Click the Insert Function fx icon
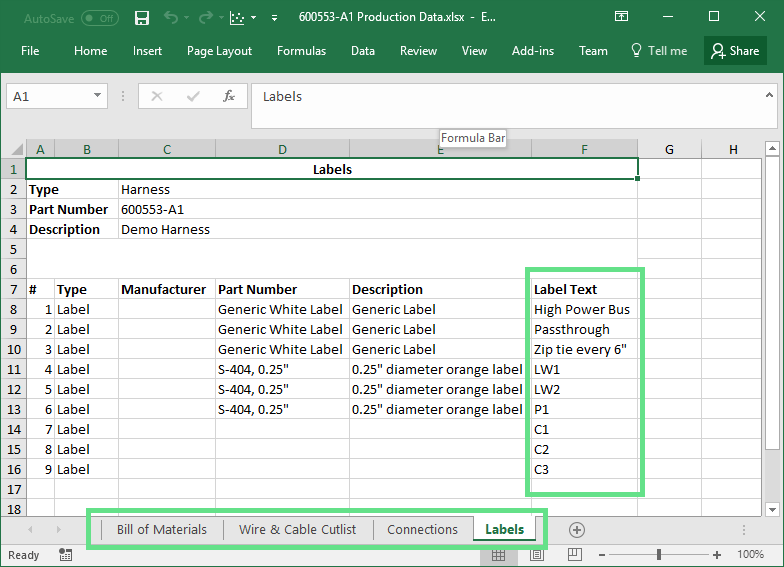The height and width of the screenshot is (567, 784). point(229,96)
